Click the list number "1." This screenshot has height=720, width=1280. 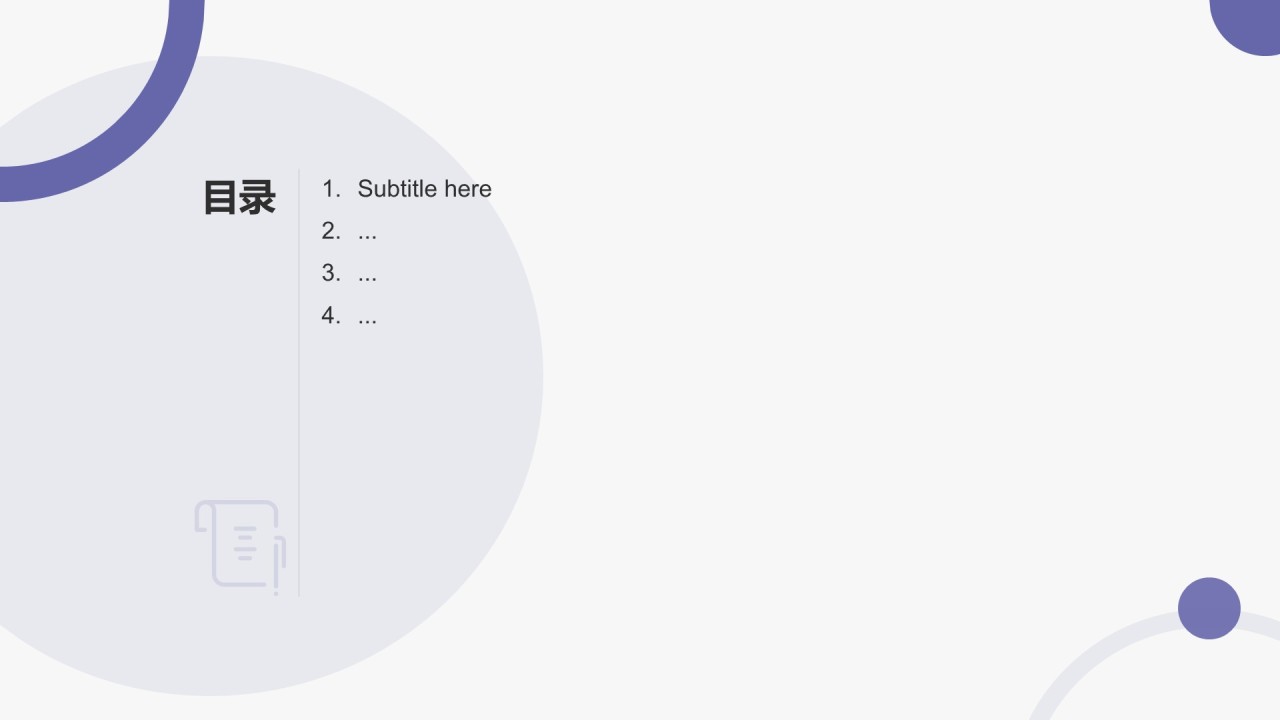331,189
